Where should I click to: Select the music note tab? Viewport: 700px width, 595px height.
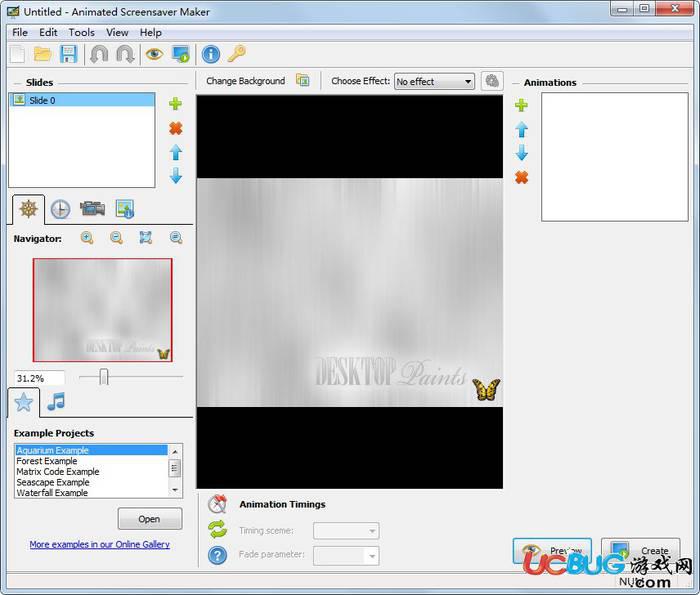(x=56, y=402)
